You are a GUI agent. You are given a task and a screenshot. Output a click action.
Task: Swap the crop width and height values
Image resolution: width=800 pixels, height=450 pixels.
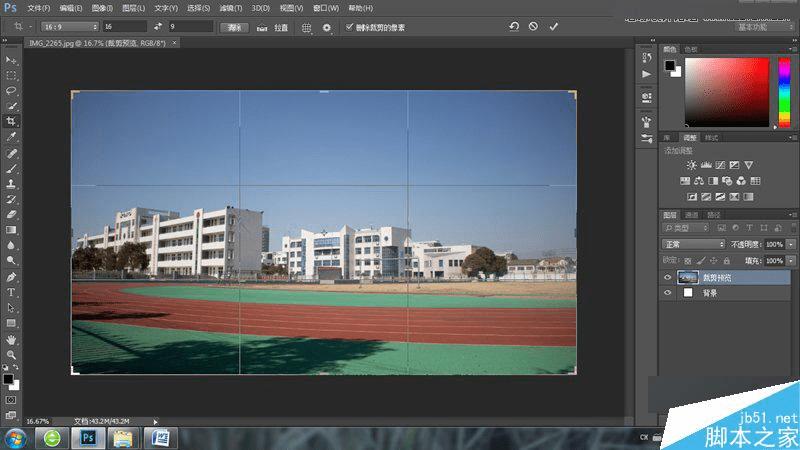point(158,27)
